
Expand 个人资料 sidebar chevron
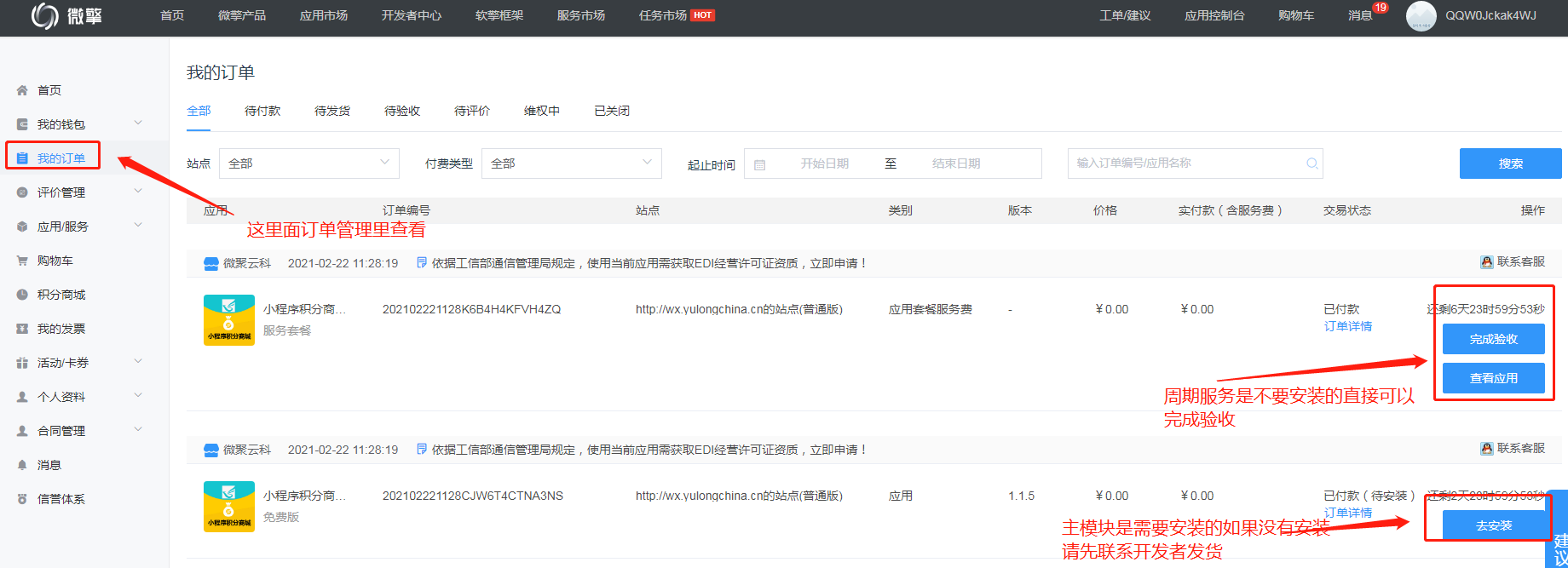138,396
